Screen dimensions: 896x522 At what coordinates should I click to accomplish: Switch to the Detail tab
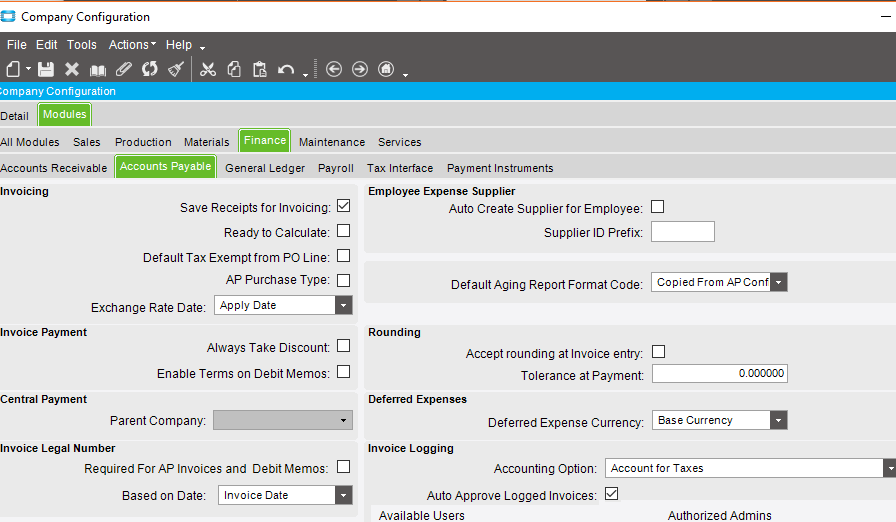coord(14,116)
